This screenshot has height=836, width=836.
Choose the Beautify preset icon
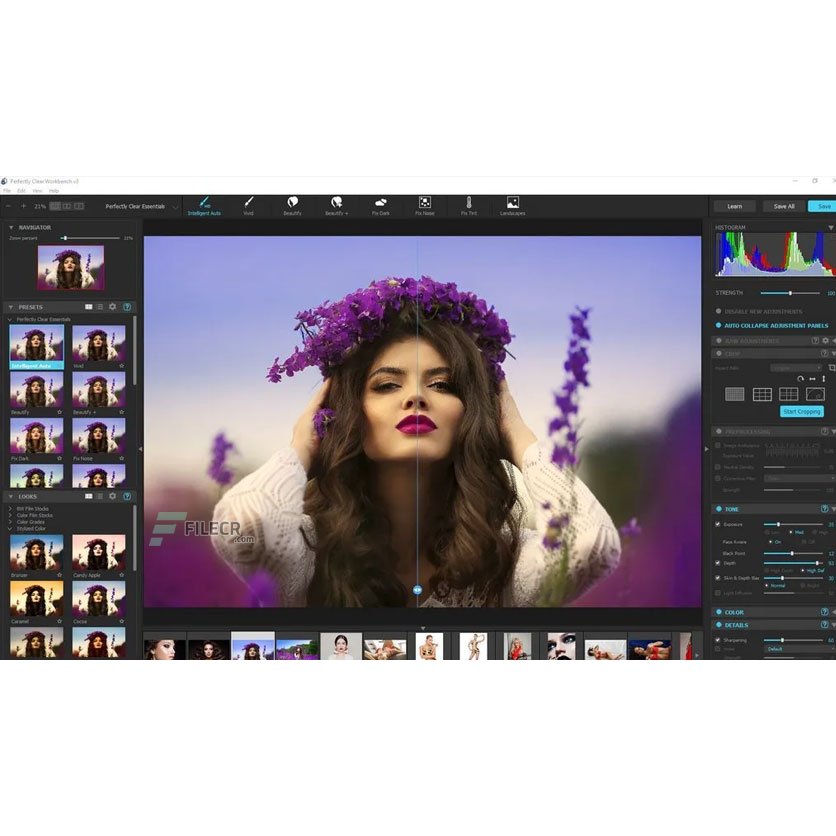(292, 205)
